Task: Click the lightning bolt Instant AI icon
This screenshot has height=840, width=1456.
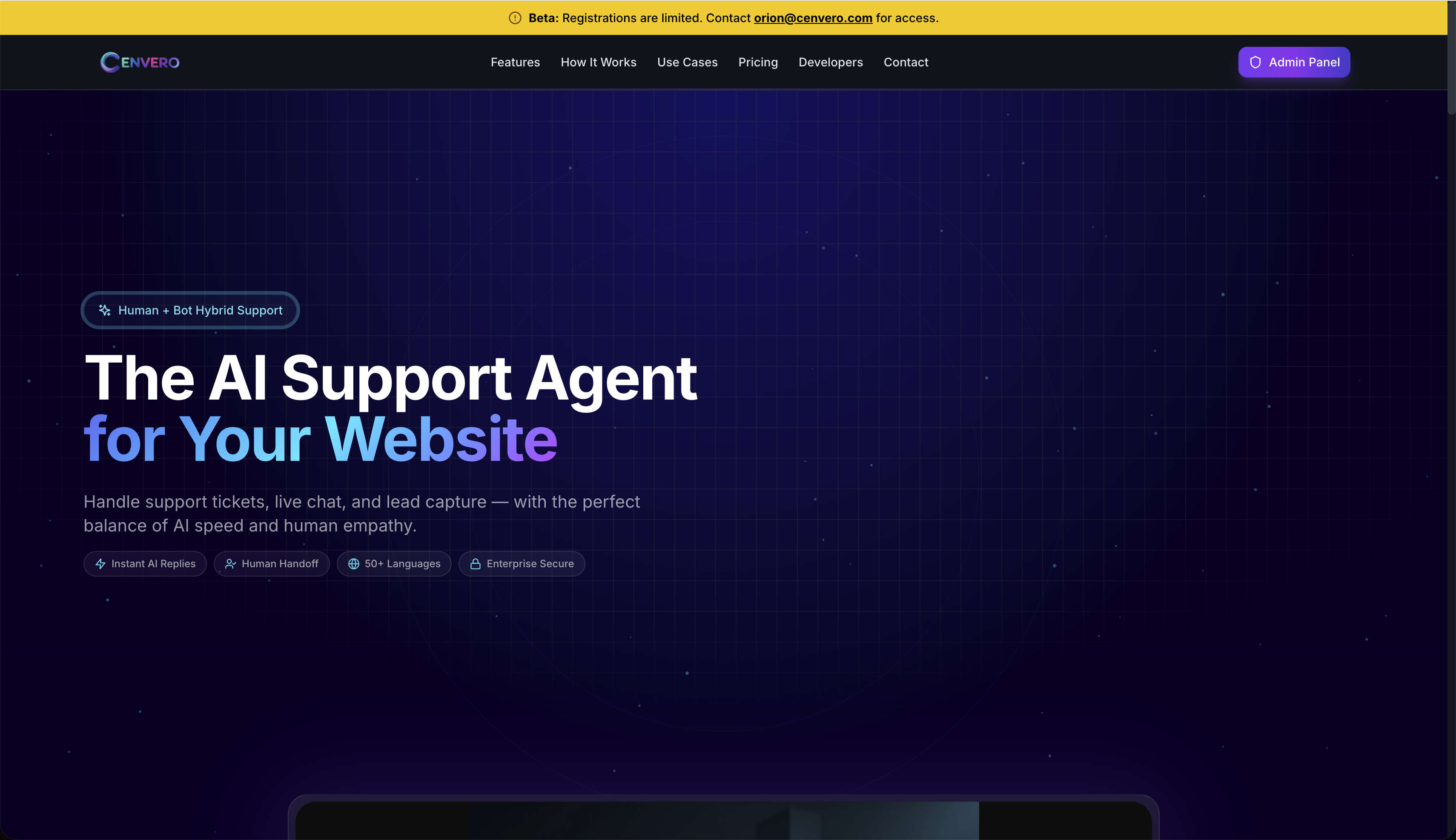Action: pos(100,564)
